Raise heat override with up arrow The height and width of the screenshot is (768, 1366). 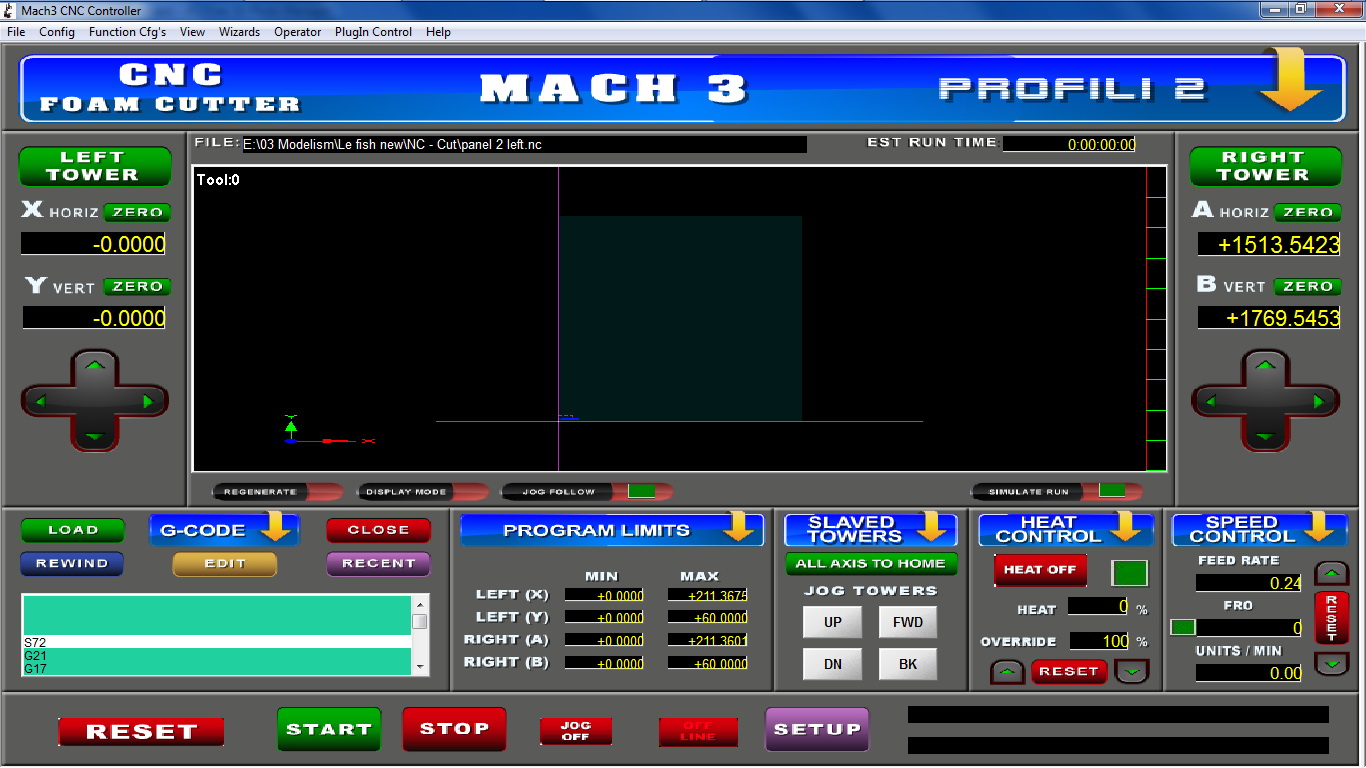tap(1007, 672)
